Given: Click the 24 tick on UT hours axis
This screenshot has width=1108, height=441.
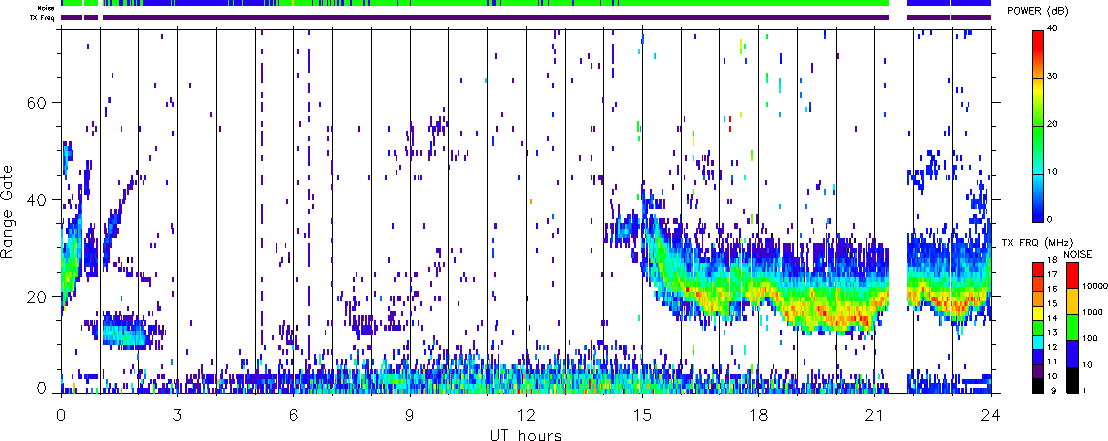Looking at the screenshot, I should tap(991, 414).
